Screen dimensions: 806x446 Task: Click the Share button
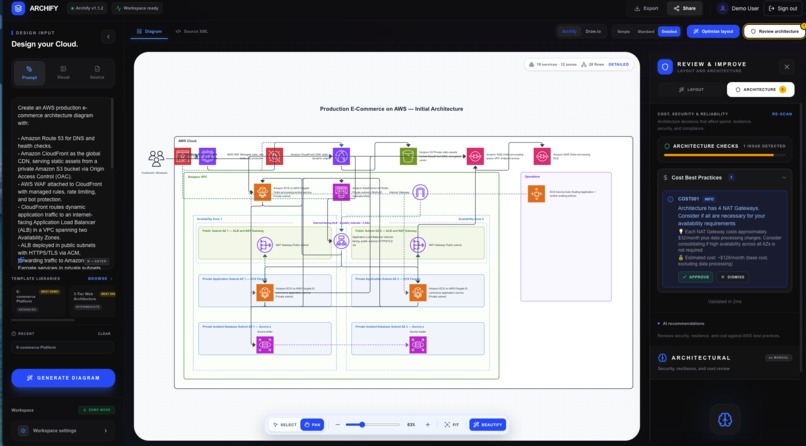tap(685, 8)
